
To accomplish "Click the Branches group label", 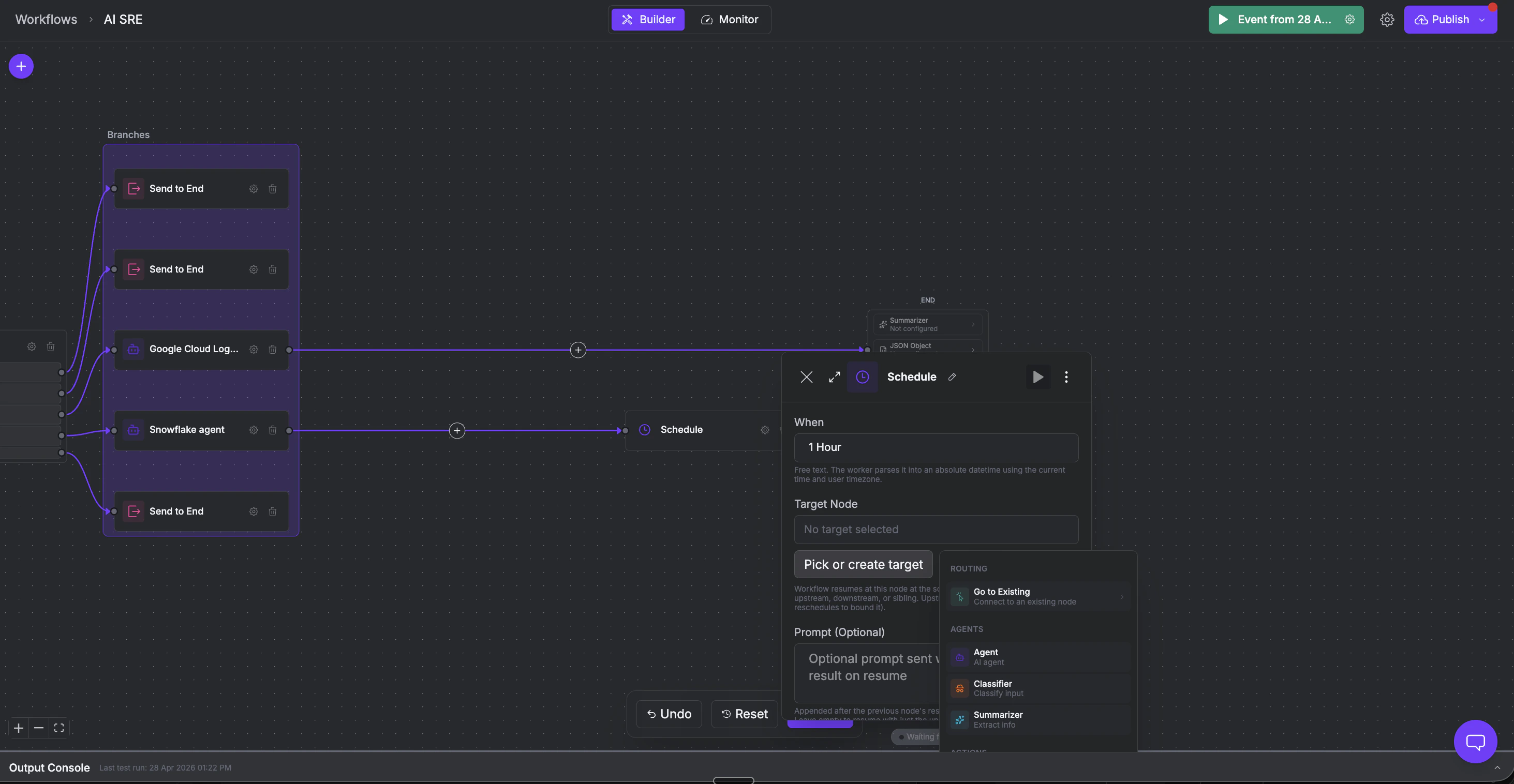I will click(x=128, y=134).
